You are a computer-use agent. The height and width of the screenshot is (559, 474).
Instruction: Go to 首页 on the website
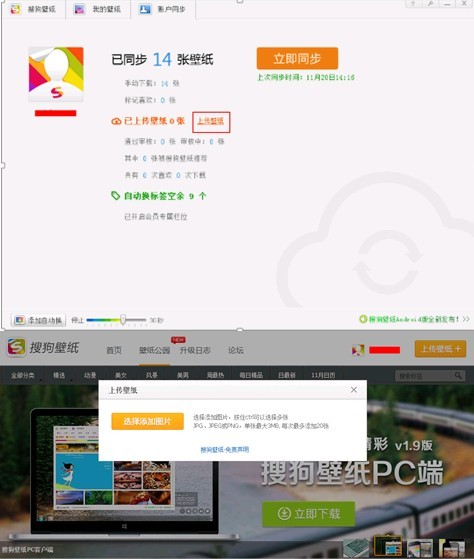click(x=114, y=350)
